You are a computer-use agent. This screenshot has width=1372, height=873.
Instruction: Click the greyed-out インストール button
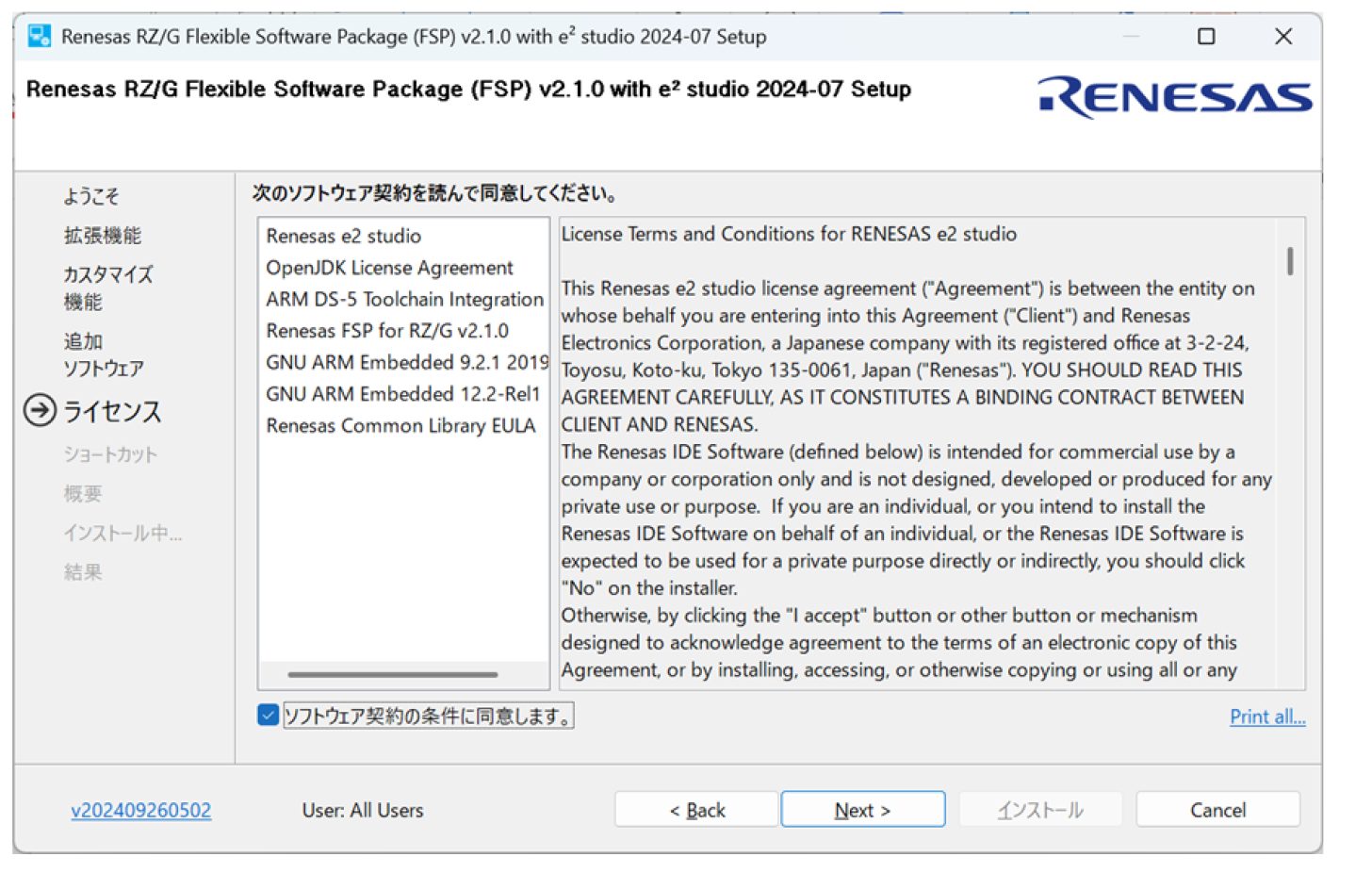[x=1040, y=810]
